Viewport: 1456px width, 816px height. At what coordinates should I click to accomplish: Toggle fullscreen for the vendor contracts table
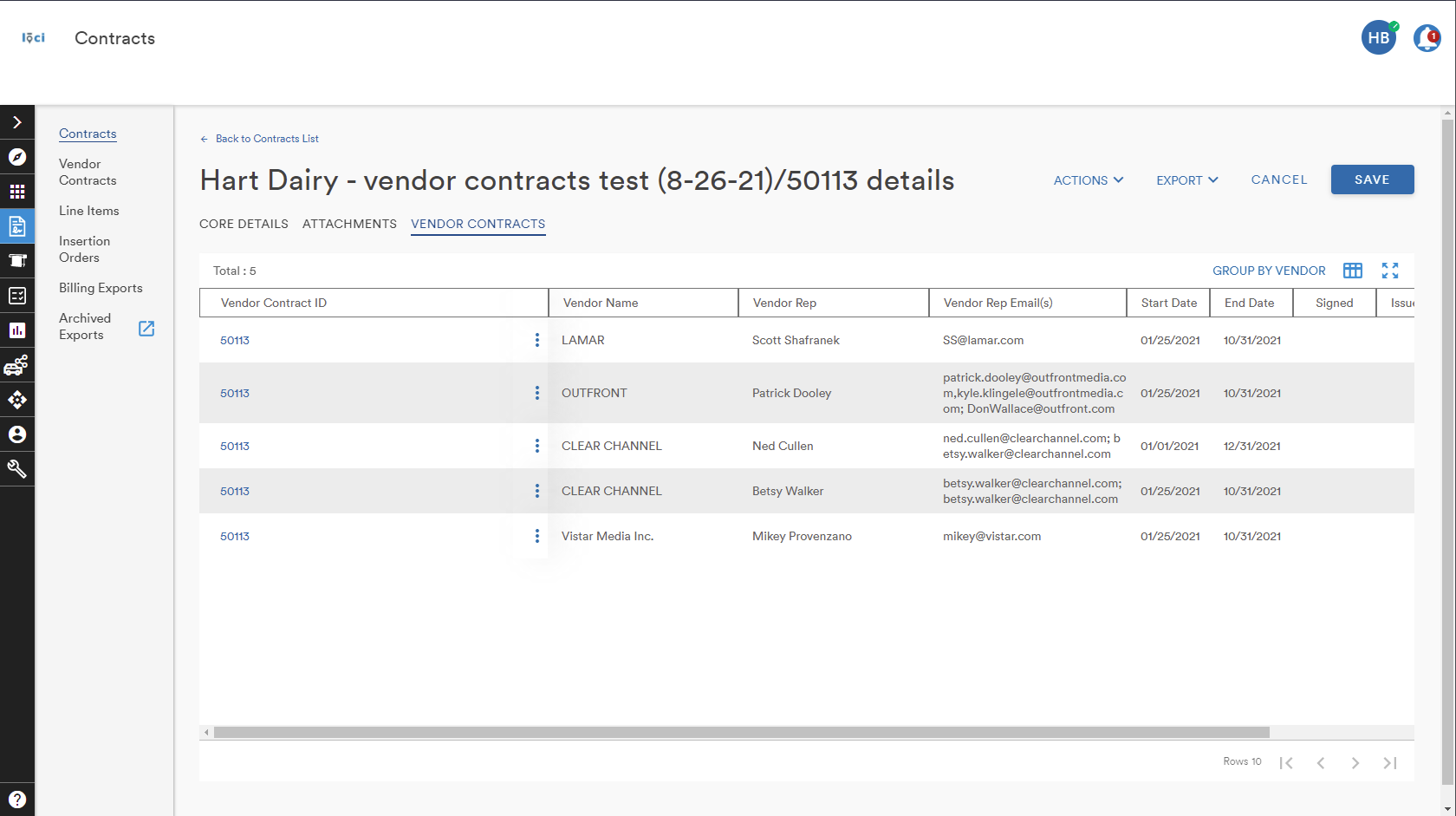[x=1390, y=271]
